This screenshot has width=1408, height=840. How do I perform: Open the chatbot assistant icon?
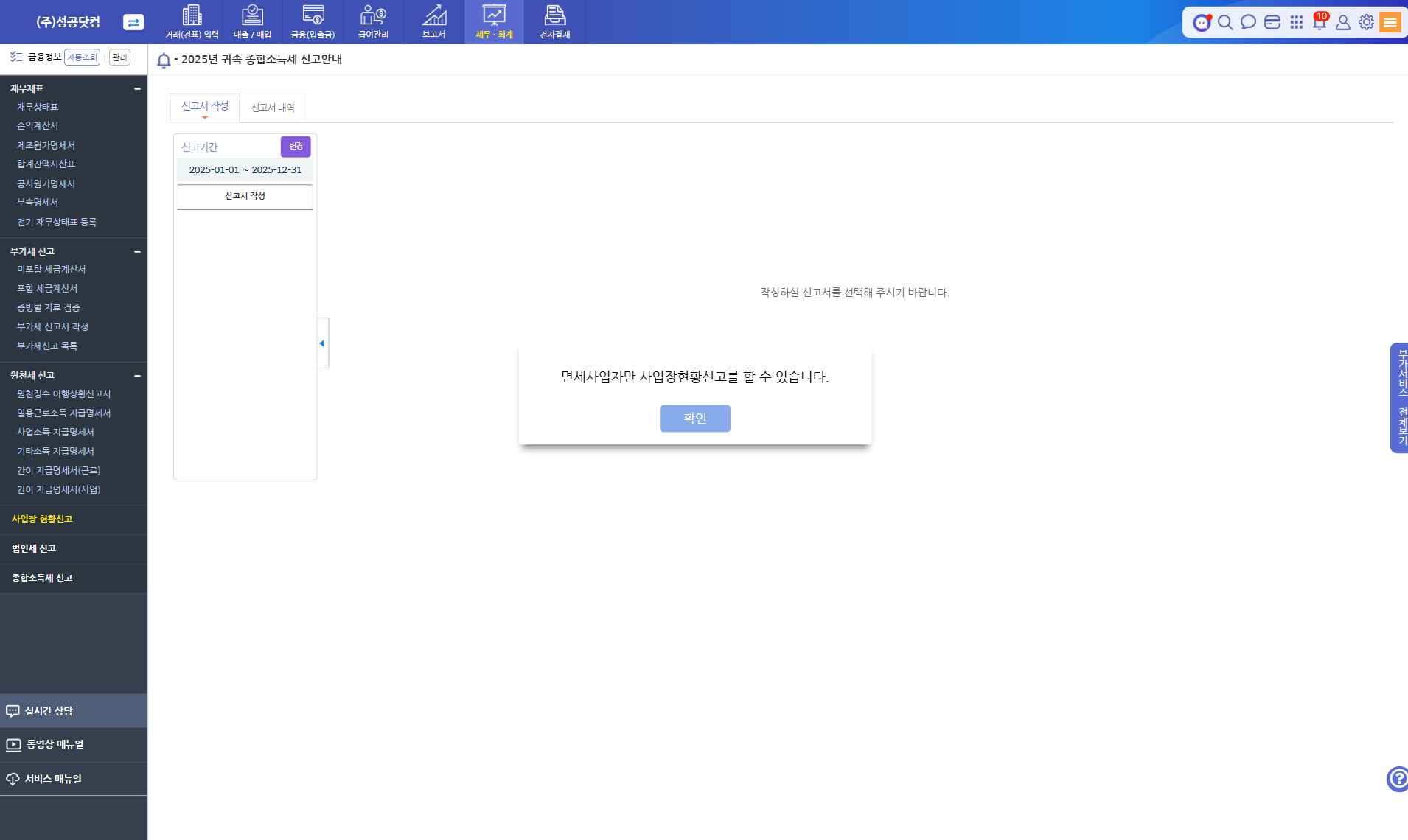click(1202, 22)
